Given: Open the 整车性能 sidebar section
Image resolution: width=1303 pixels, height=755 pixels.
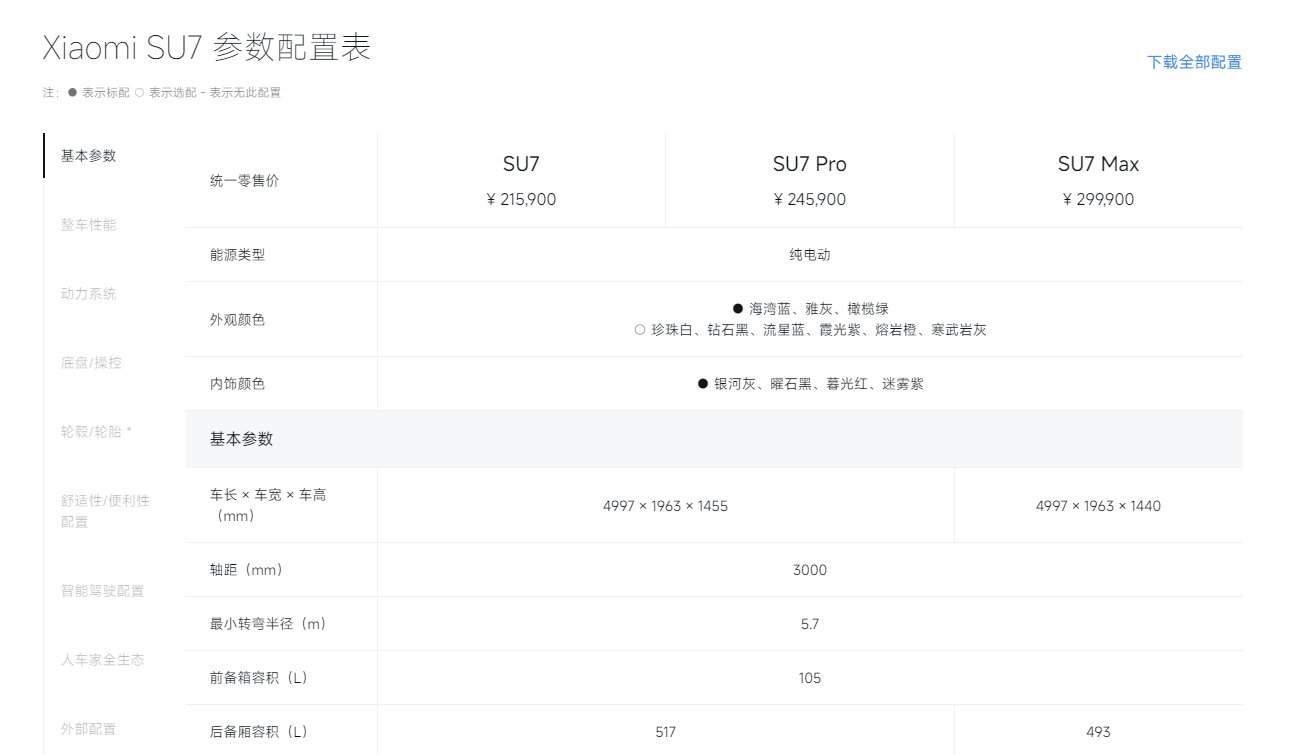Looking at the screenshot, I should coord(89,225).
